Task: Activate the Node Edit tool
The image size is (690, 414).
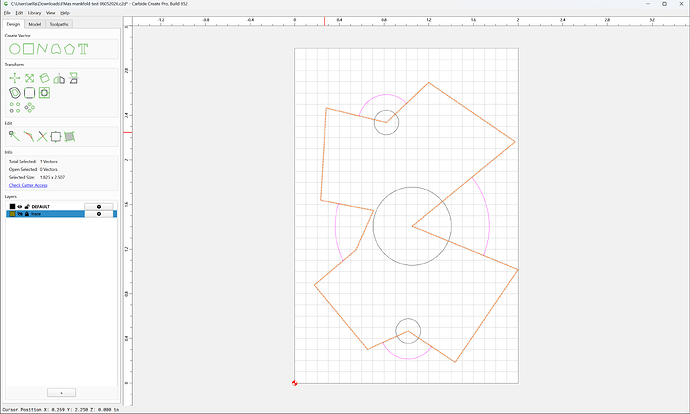Action: [x=14, y=136]
